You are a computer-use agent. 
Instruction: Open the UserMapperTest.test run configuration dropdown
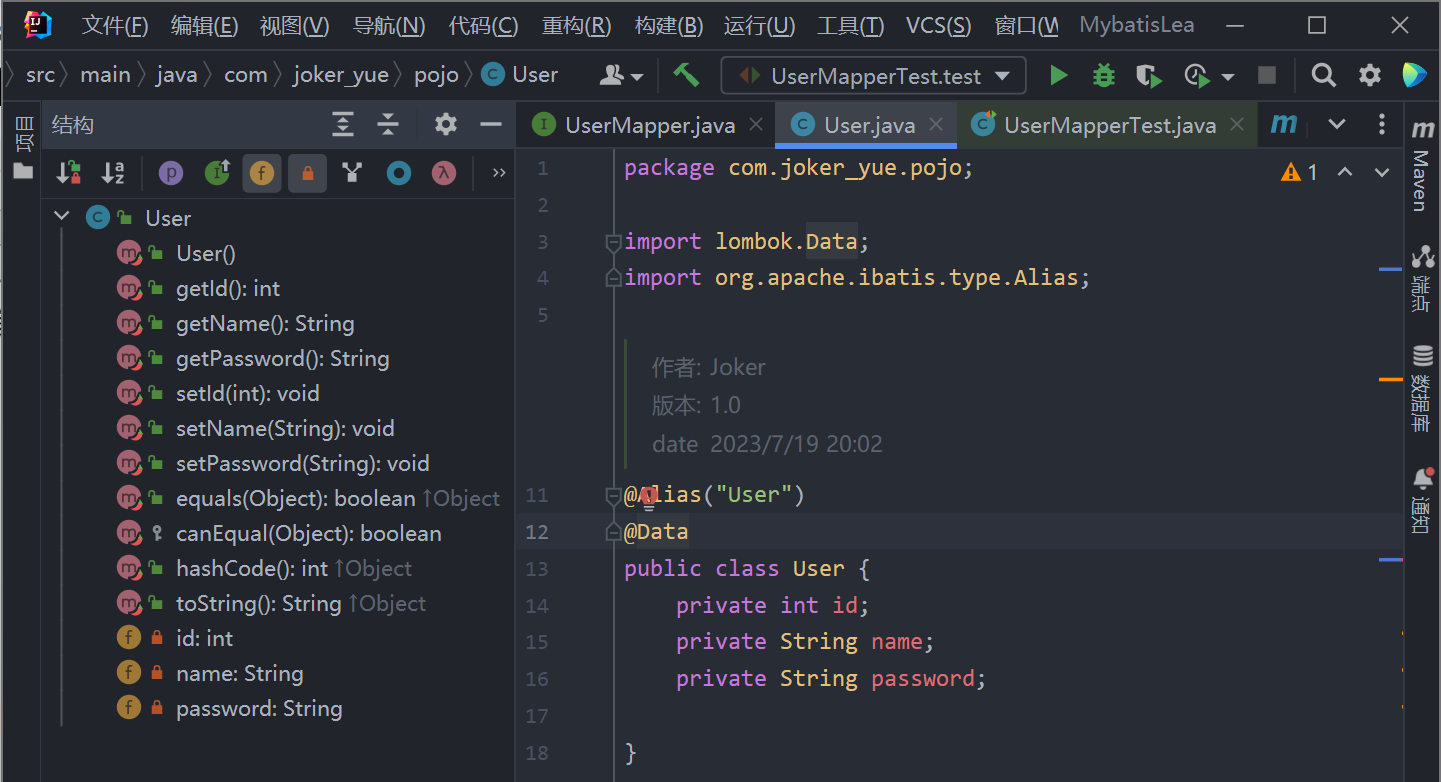[x=873, y=76]
